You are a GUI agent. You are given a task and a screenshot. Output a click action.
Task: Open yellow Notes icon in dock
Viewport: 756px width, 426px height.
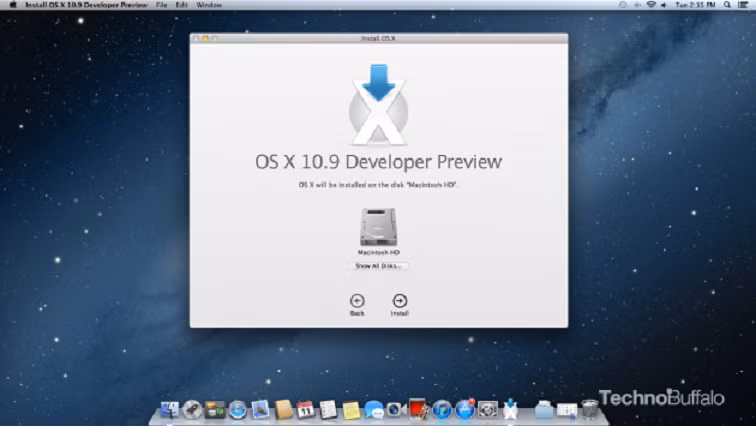click(x=351, y=410)
